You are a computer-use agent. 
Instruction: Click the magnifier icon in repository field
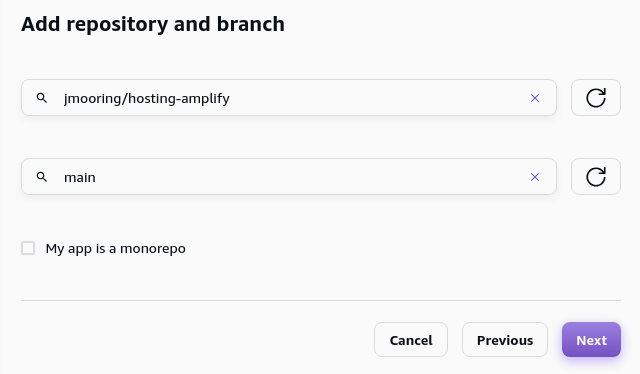[42, 98]
